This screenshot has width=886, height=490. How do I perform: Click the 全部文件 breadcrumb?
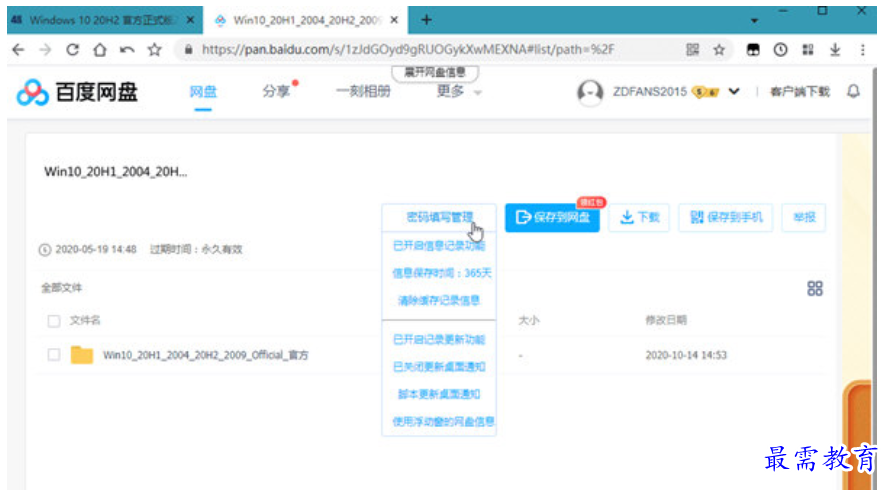tap(62, 288)
